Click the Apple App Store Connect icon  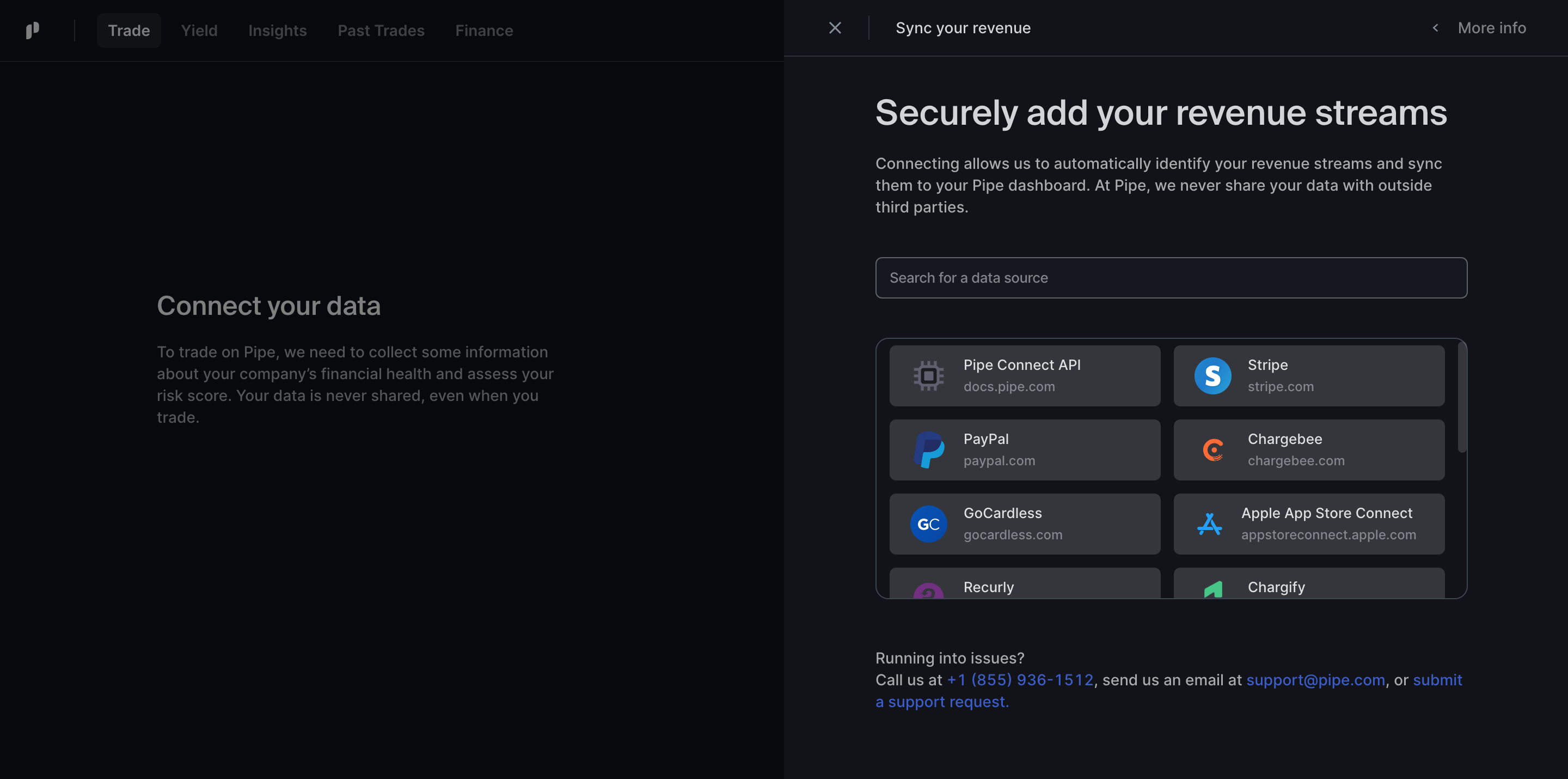pos(1209,524)
